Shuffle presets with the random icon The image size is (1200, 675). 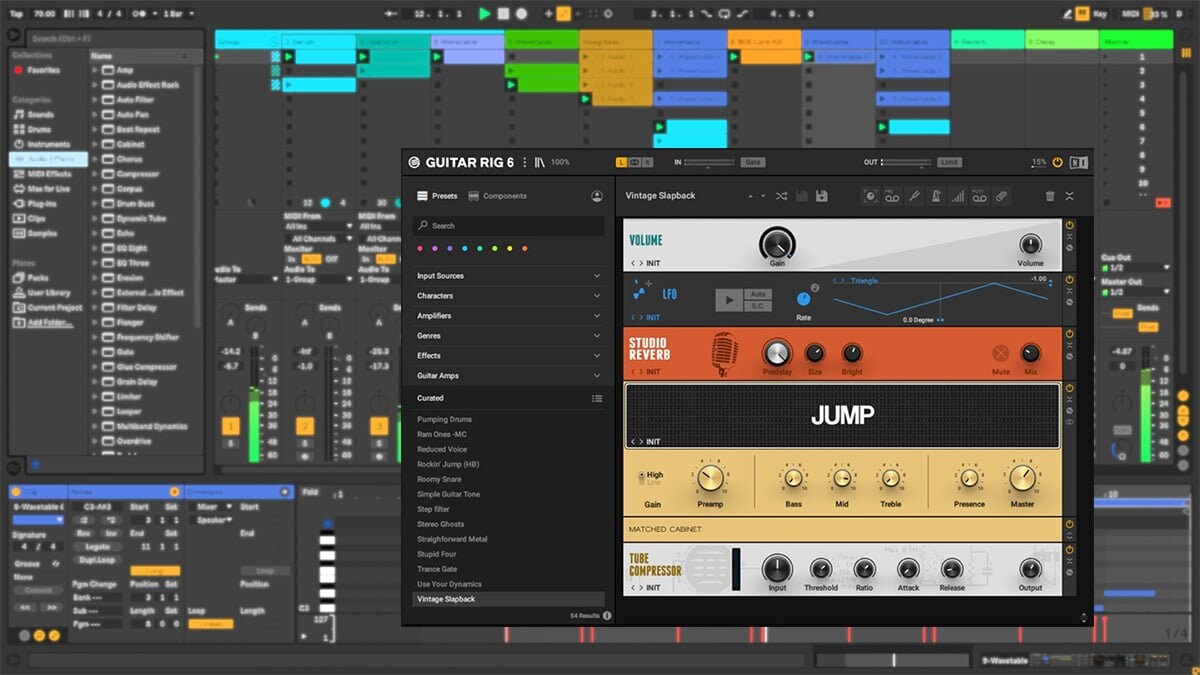(781, 196)
